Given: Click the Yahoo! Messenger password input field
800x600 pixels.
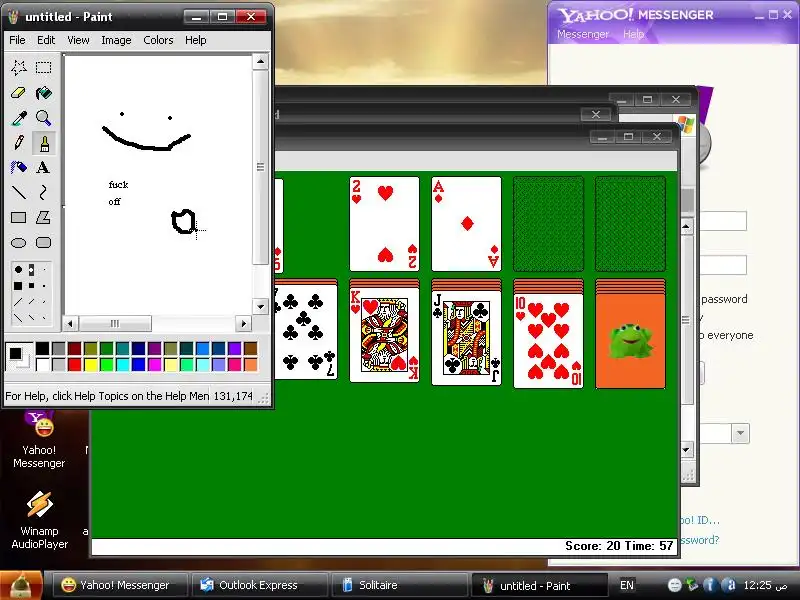Looking at the screenshot, I should [x=723, y=265].
